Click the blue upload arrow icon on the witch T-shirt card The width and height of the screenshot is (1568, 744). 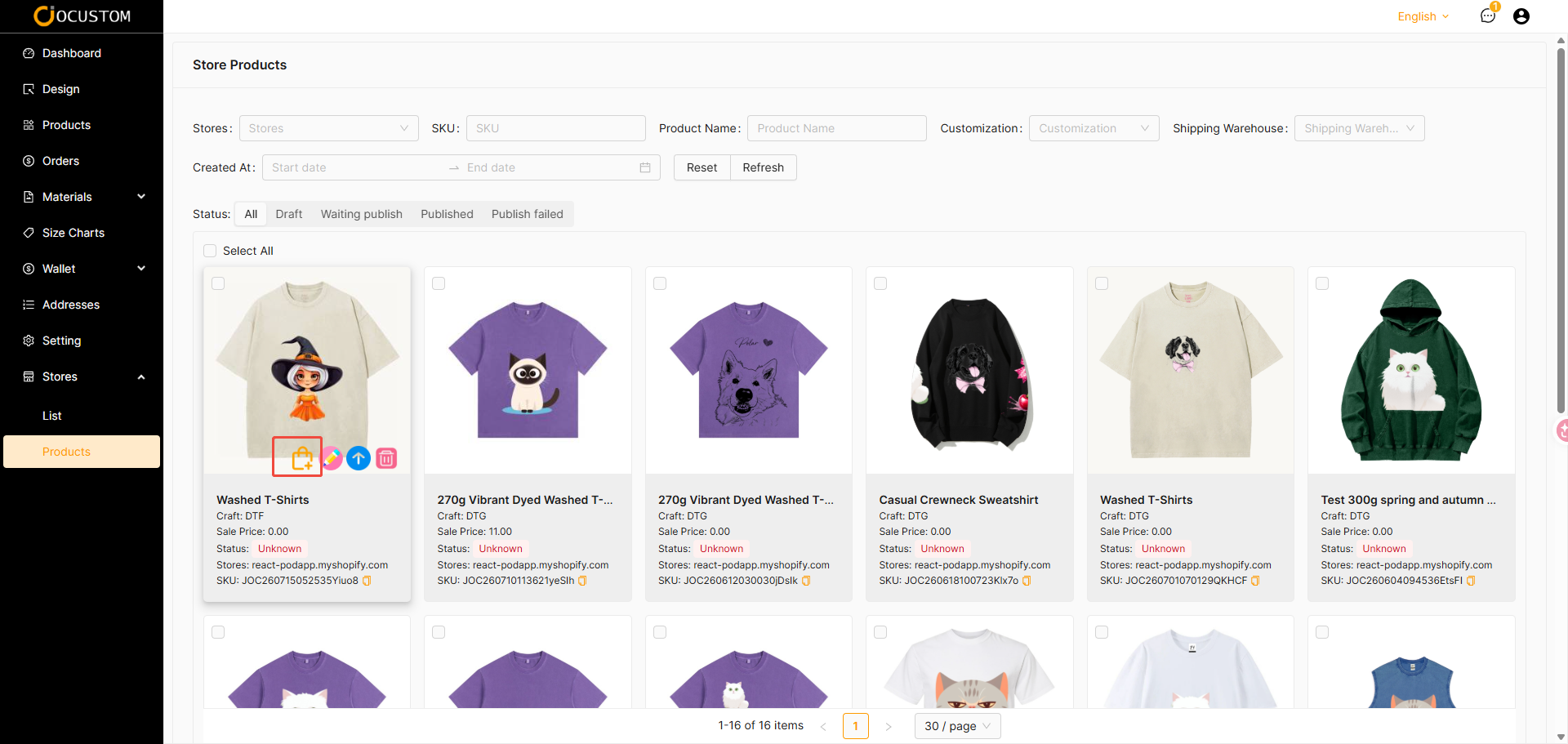point(359,458)
